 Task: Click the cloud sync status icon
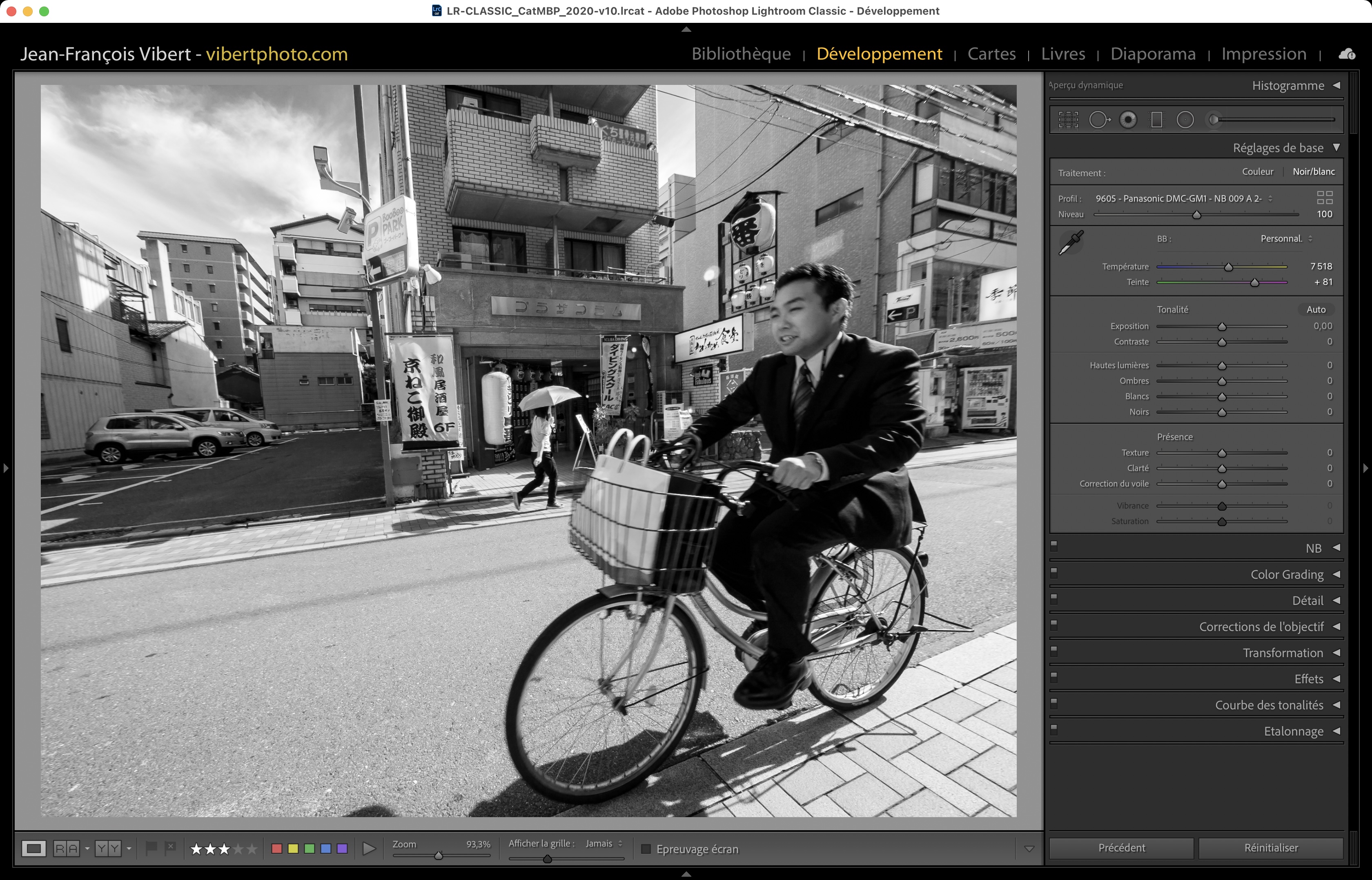point(1347,54)
